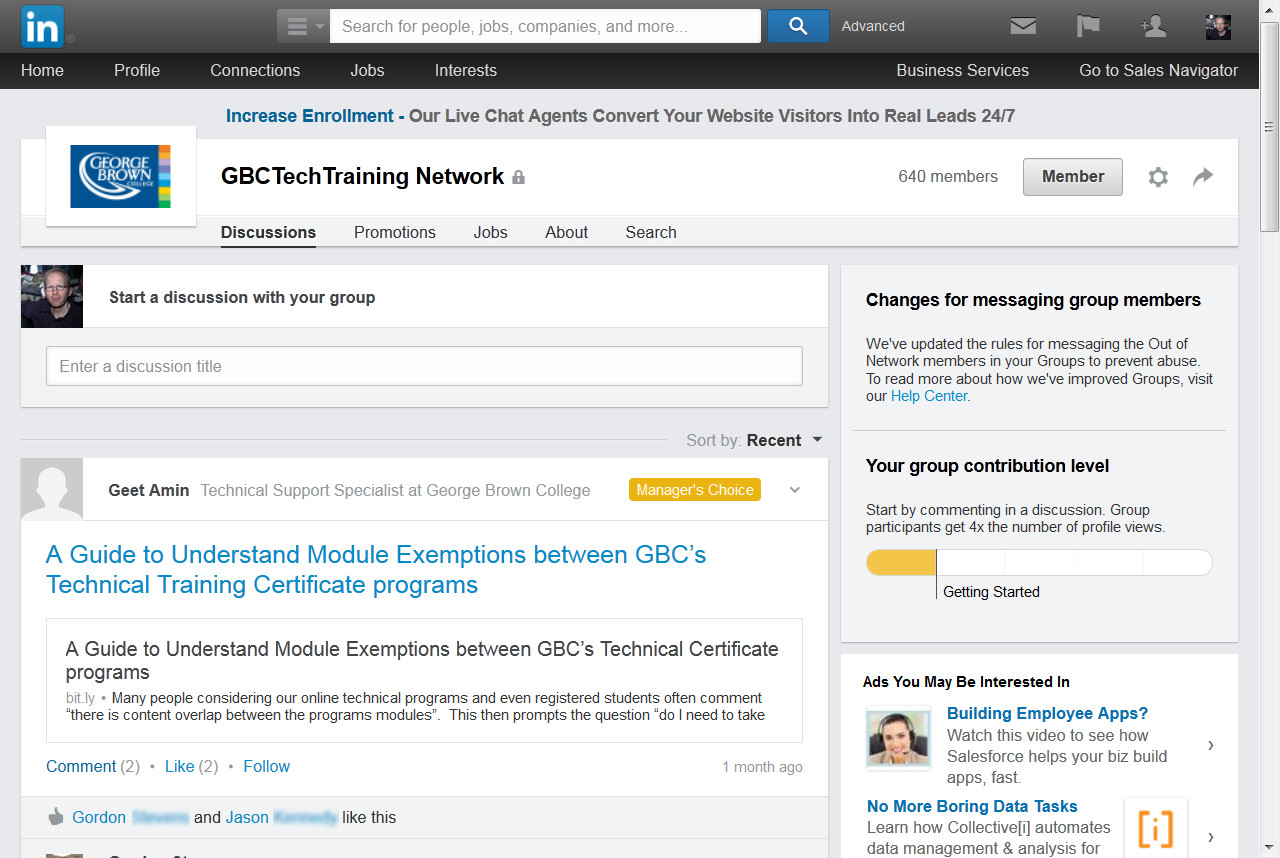
Task: Like the Geet Amin post
Action: pos(180,766)
